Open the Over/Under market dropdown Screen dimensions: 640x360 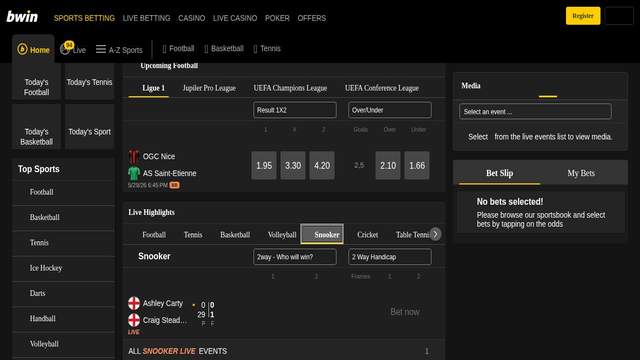tap(390, 110)
